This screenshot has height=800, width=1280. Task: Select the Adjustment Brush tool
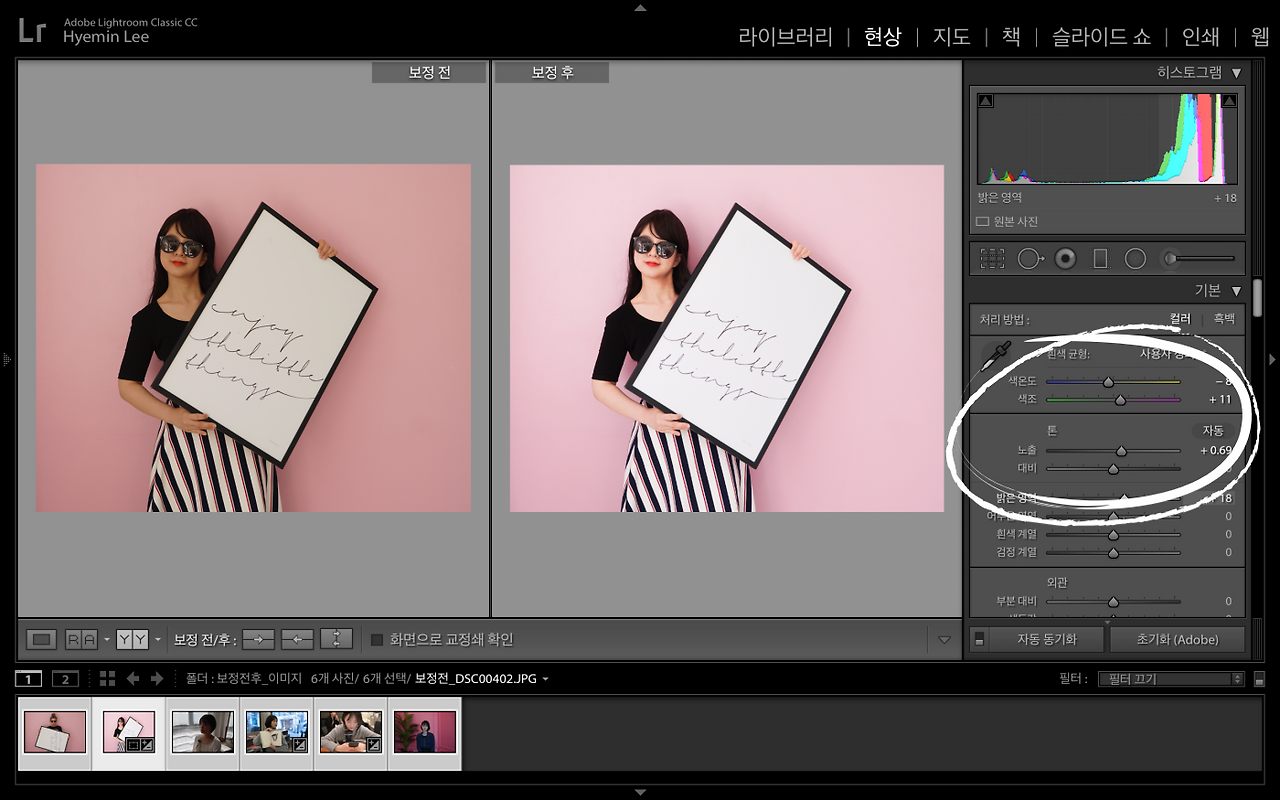pos(1197,259)
